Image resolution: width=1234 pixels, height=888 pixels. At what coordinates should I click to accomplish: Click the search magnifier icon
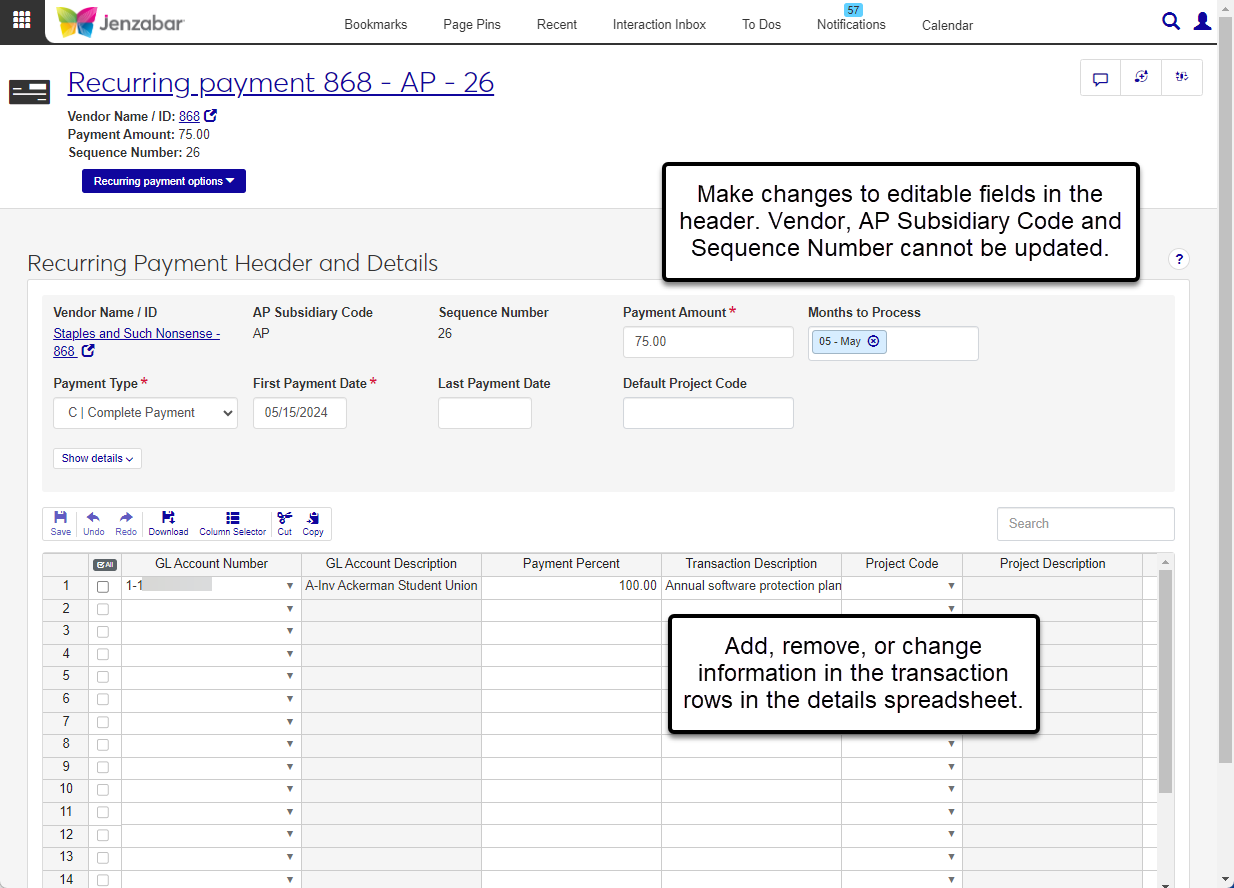point(1170,21)
